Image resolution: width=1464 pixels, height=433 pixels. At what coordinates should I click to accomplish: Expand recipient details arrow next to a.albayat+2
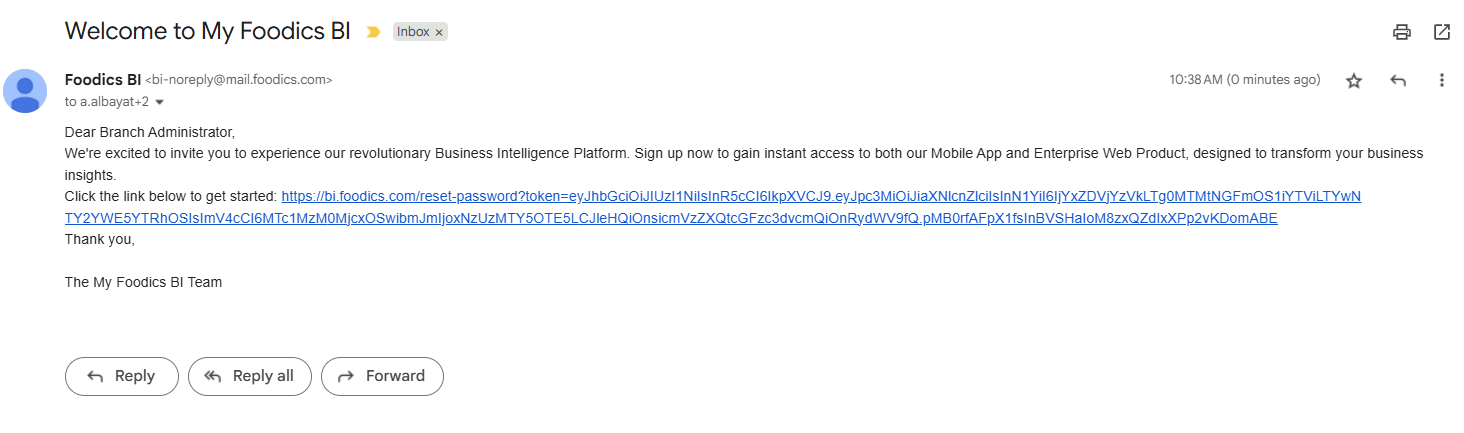[x=160, y=102]
